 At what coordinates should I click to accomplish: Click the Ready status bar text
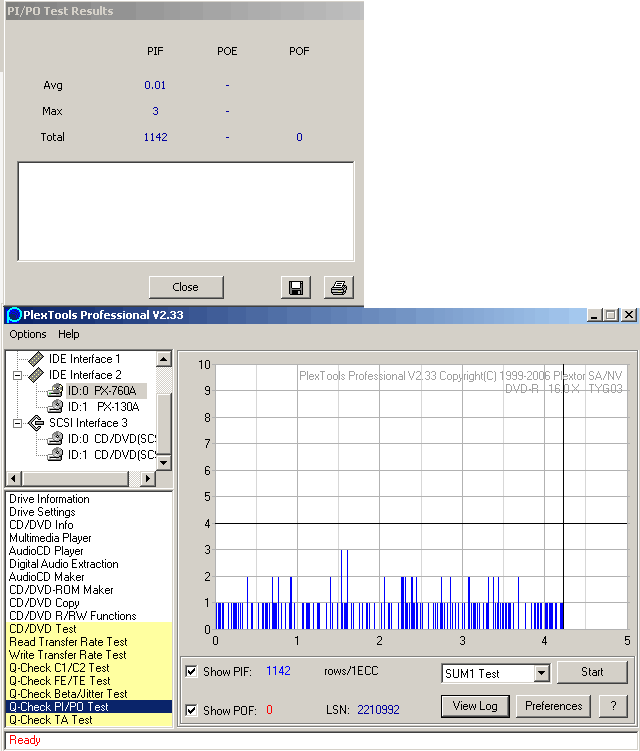(25, 740)
